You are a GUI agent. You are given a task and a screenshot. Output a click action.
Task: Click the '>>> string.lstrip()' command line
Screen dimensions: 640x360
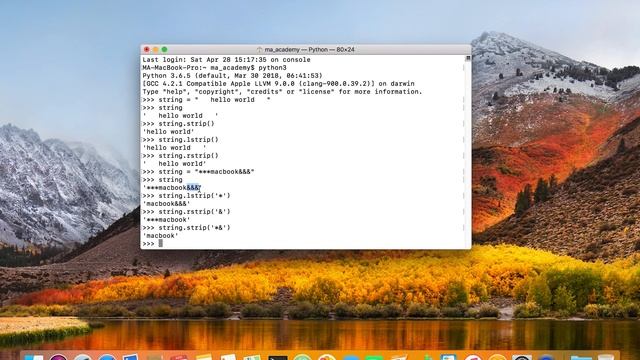pos(180,140)
